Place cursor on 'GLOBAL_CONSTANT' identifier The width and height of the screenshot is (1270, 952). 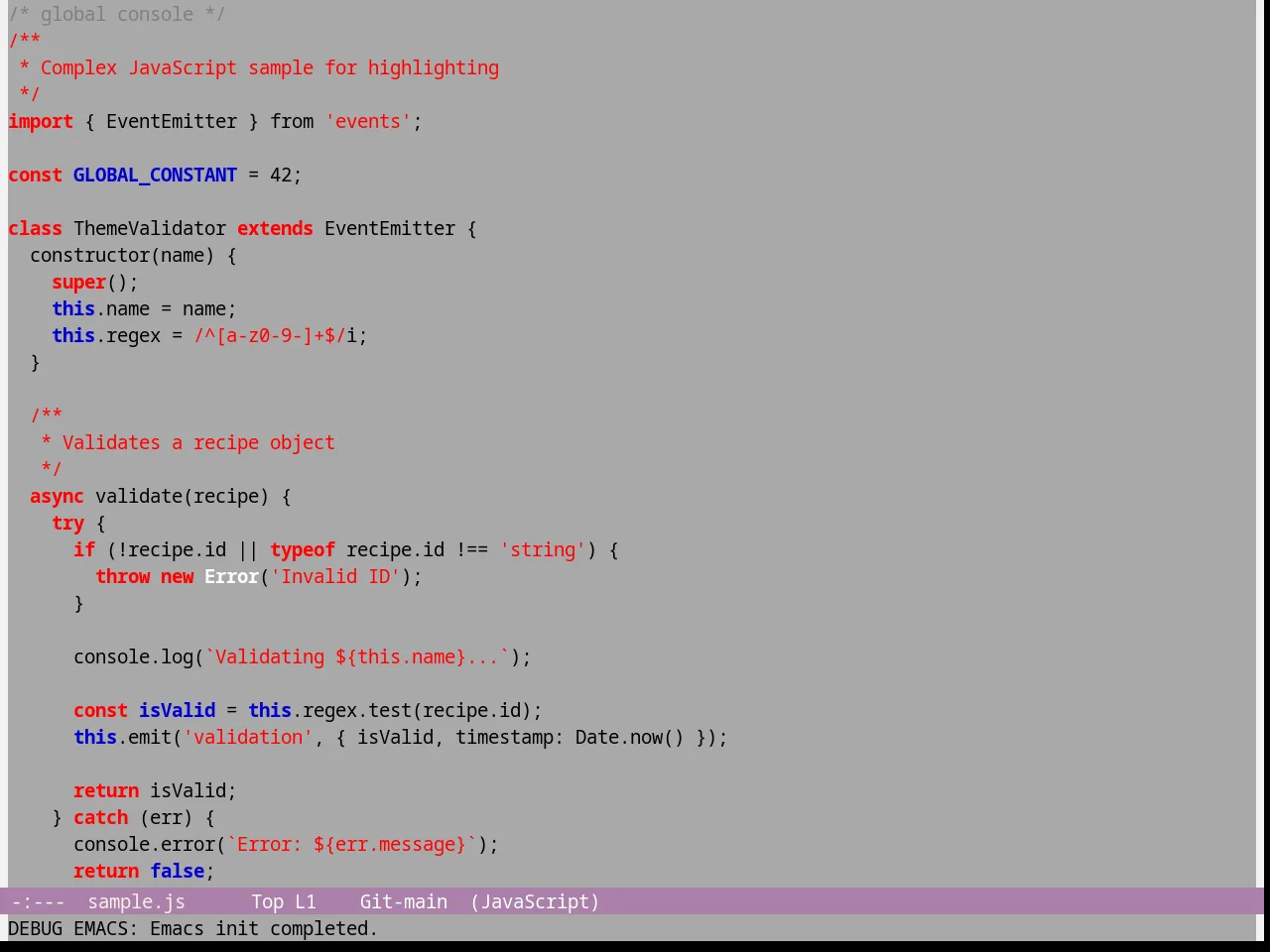pyautogui.click(x=155, y=175)
